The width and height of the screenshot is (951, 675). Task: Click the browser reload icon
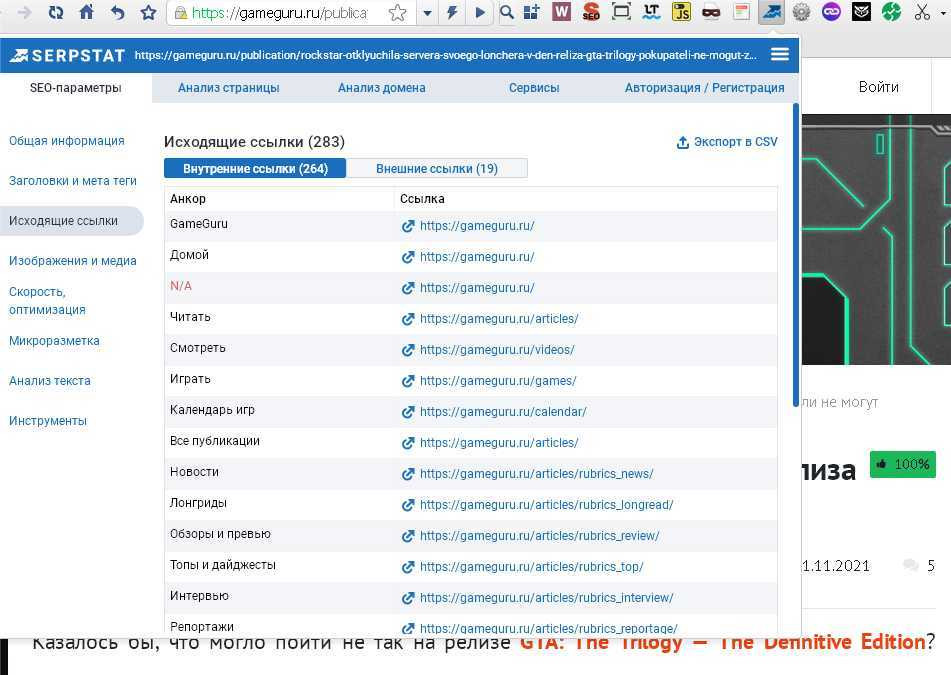[56, 12]
